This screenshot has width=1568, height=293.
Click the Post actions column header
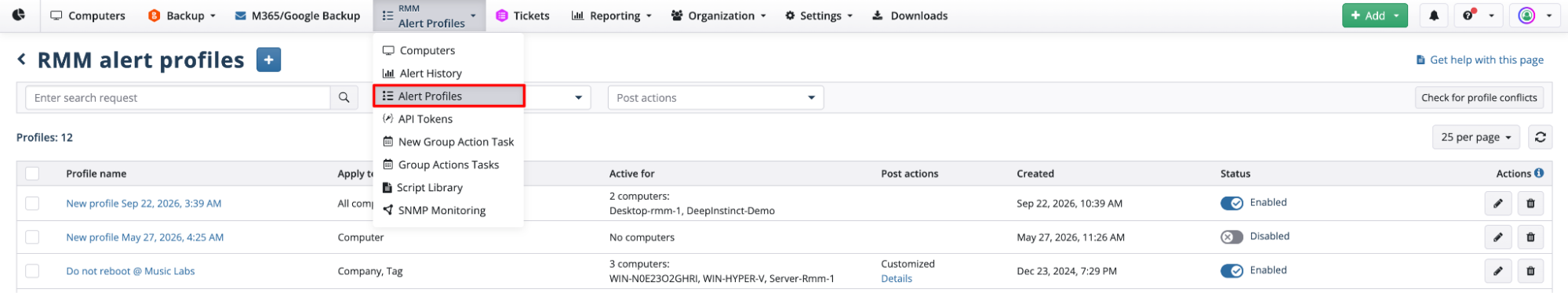click(909, 174)
